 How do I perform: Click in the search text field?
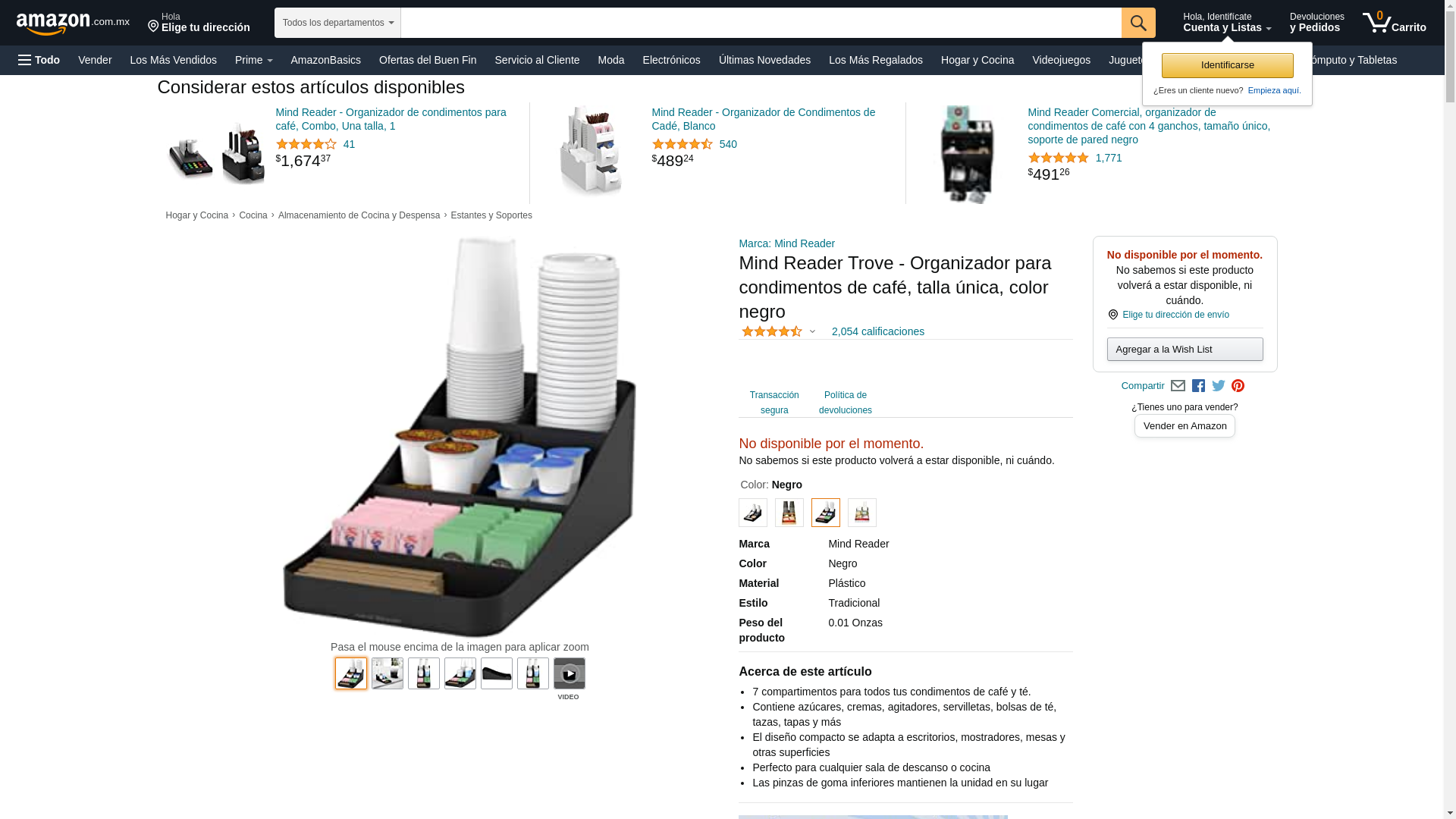click(x=761, y=23)
